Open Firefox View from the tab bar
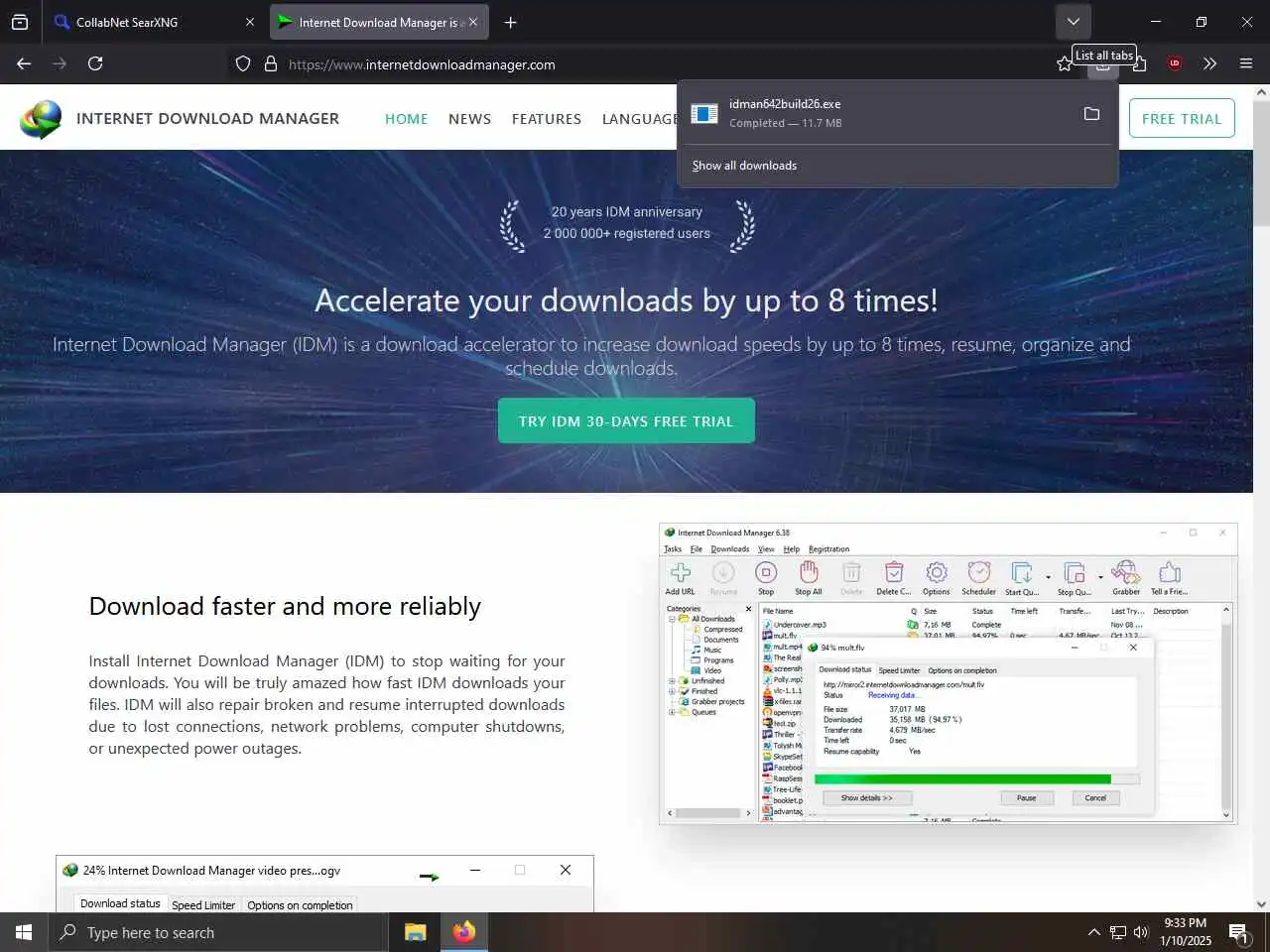This screenshot has width=1270, height=952. [20, 22]
